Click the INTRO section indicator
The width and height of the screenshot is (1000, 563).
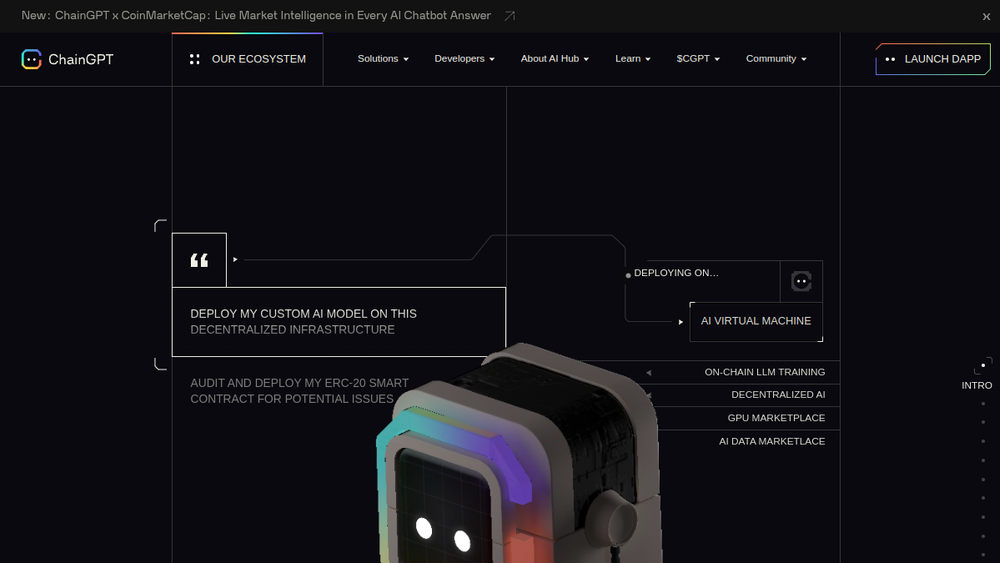976,385
